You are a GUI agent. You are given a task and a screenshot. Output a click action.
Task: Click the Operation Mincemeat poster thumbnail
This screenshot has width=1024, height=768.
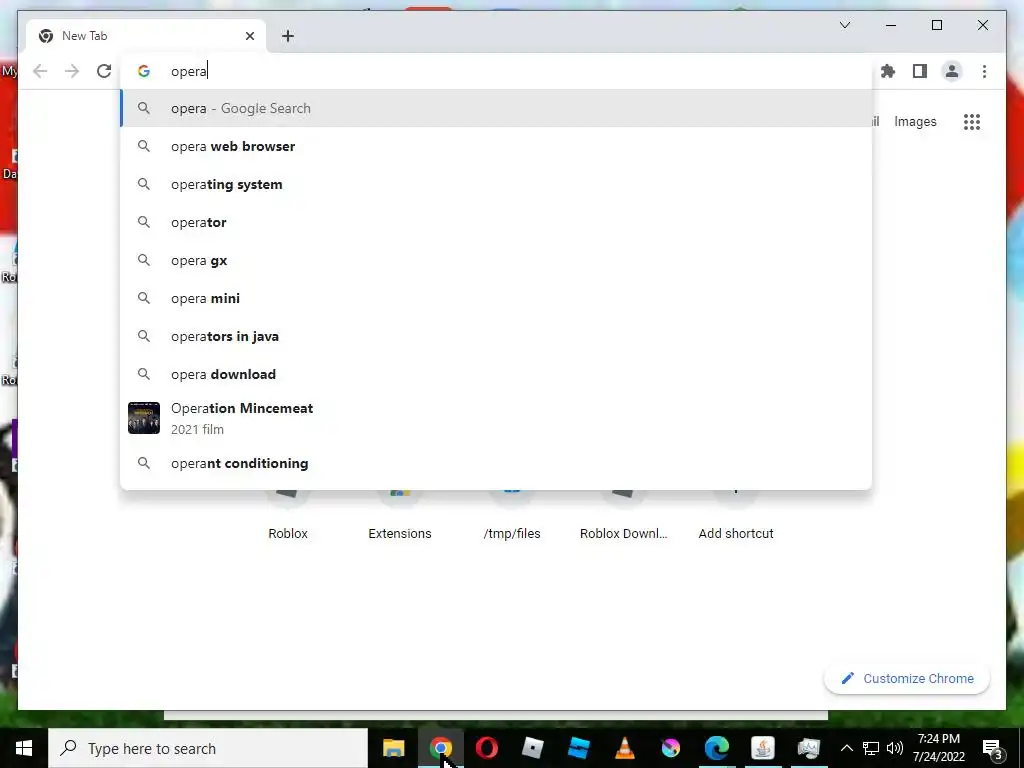[144, 418]
